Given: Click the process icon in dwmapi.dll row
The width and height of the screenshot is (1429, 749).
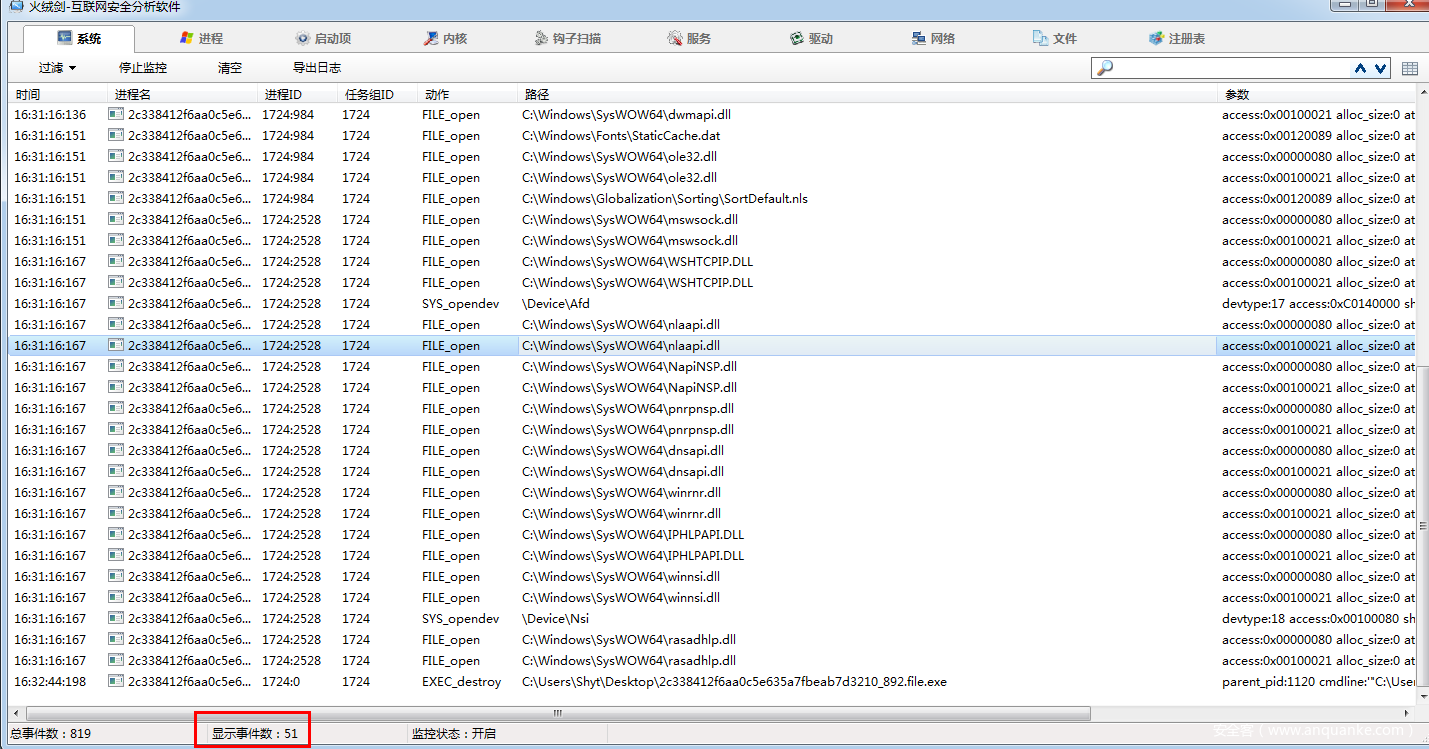Looking at the screenshot, I should coord(116,114).
